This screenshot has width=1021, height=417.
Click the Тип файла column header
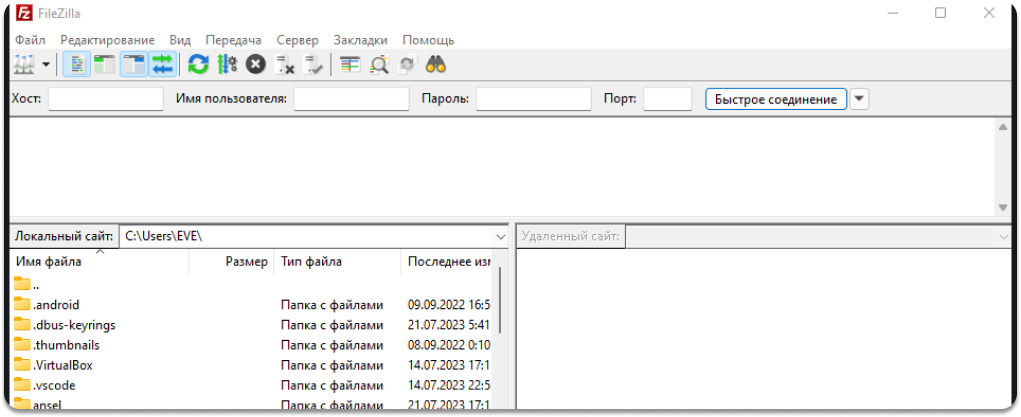pyautogui.click(x=311, y=262)
